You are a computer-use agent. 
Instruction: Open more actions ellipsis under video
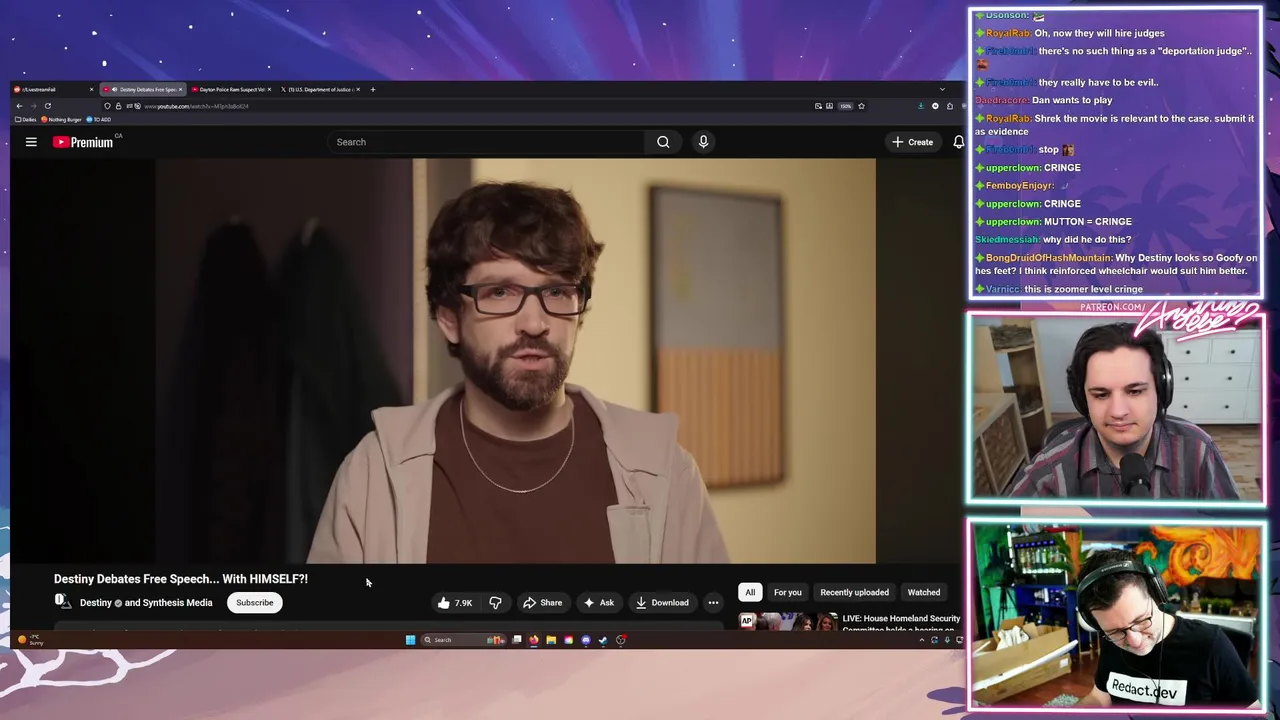pyautogui.click(x=713, y=603)
